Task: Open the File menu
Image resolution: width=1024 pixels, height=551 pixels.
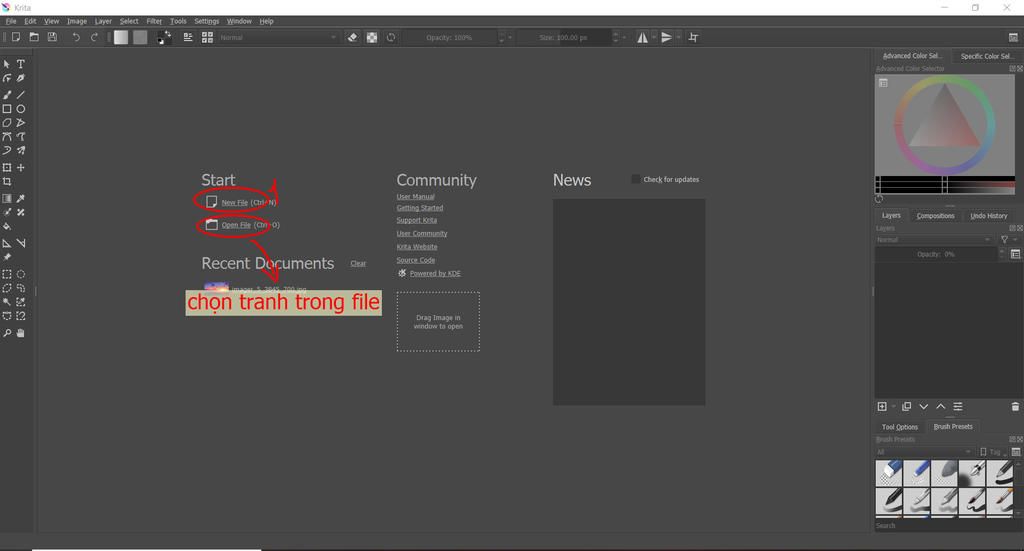Action: pyautogui.click(x=11, y=21)
